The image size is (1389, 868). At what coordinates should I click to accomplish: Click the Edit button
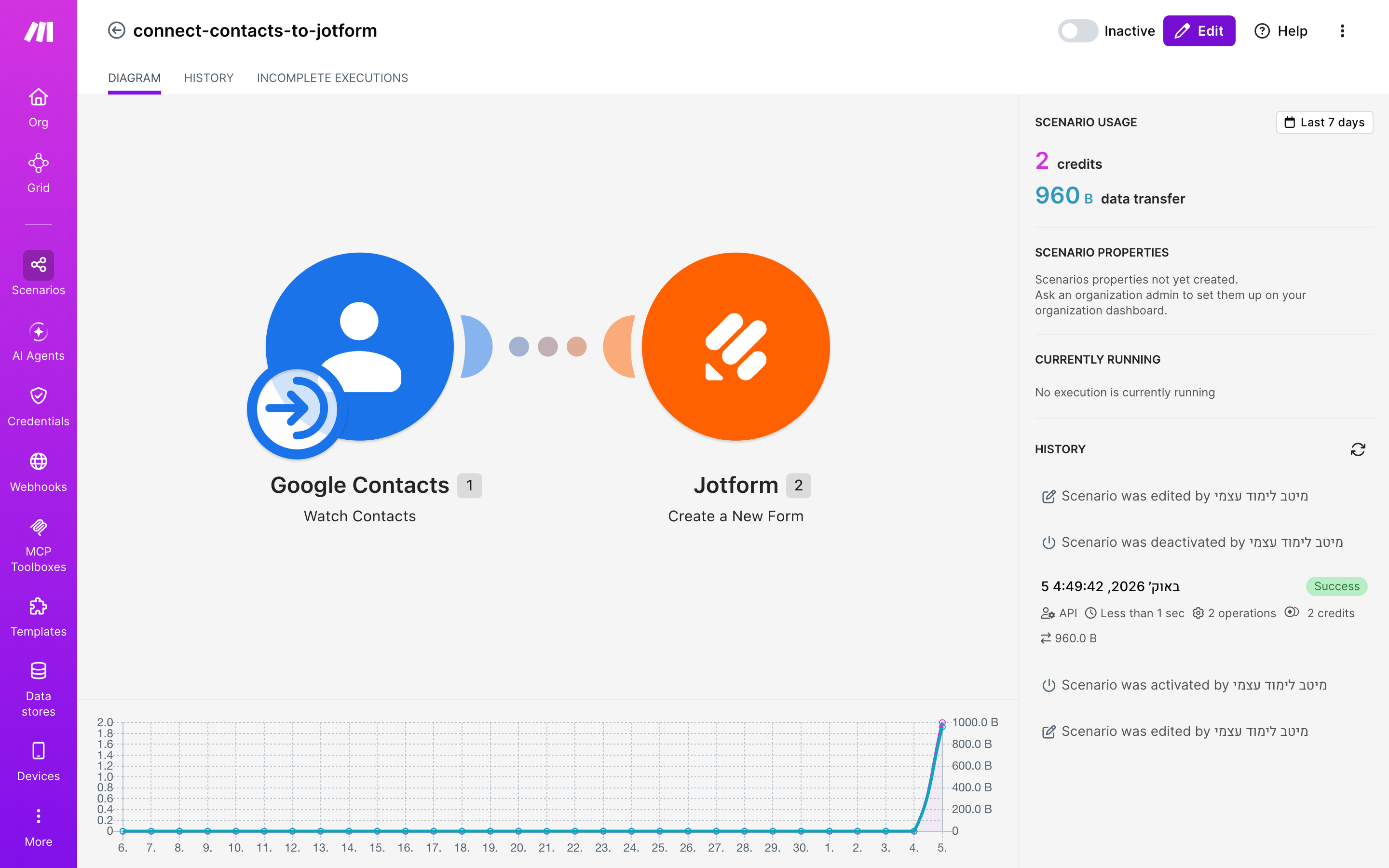(x=1199, y=31)
